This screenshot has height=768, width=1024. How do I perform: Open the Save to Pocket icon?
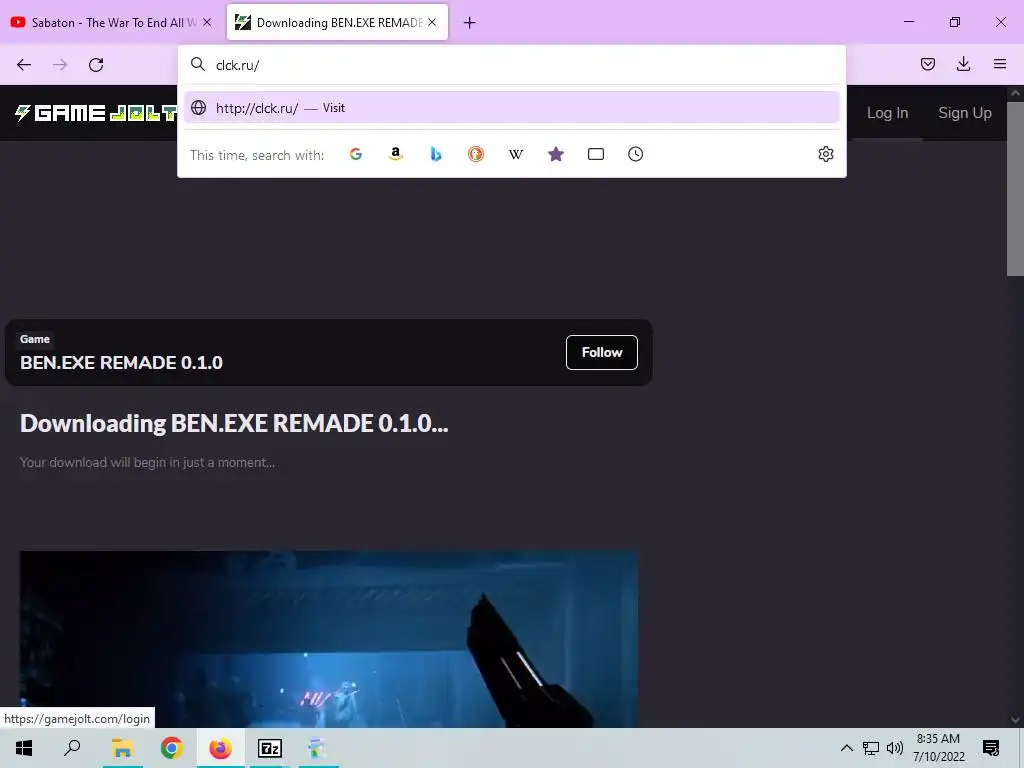tap(927, 64)
